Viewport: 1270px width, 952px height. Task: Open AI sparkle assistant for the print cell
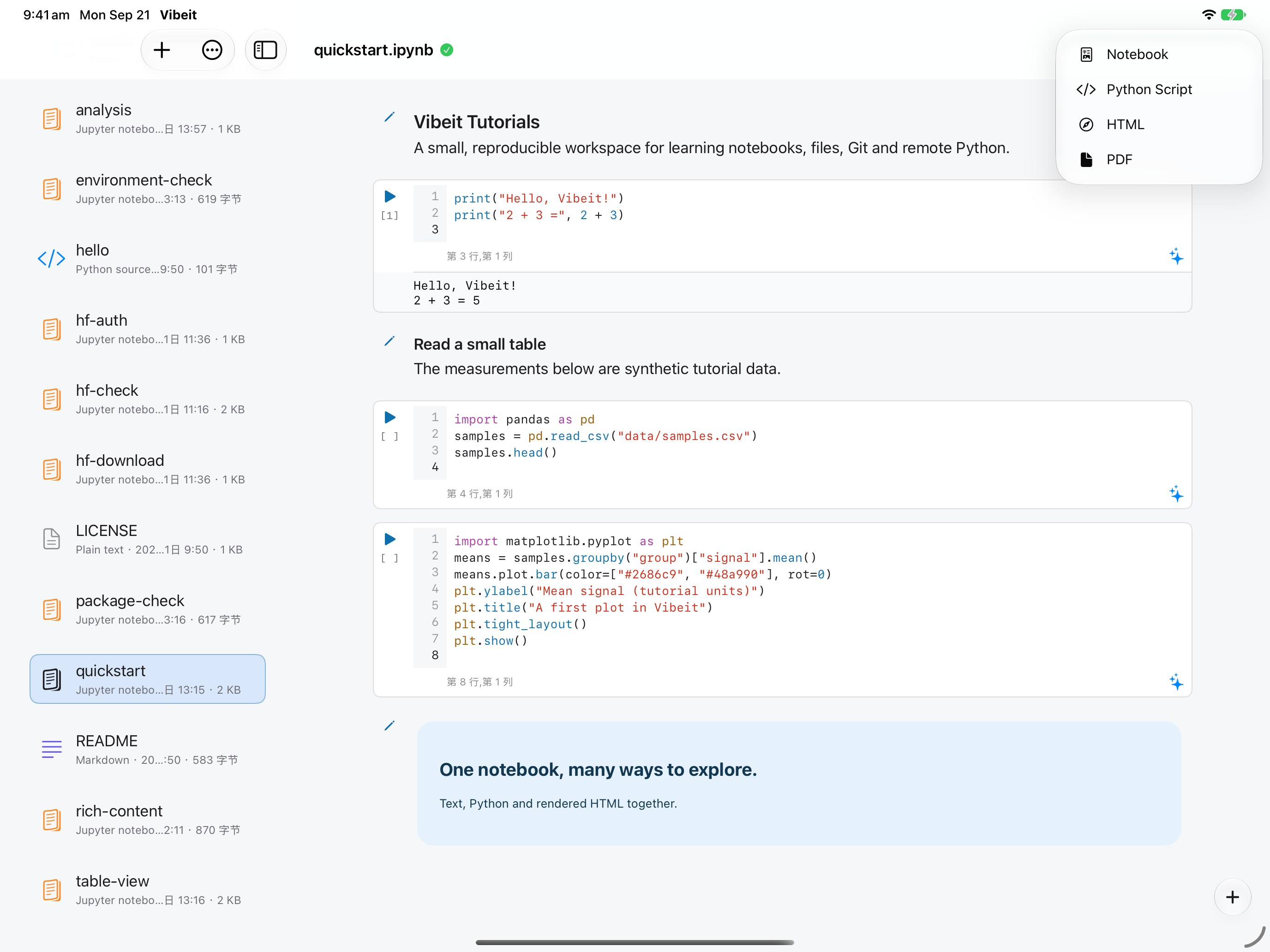click(1176, 256)
